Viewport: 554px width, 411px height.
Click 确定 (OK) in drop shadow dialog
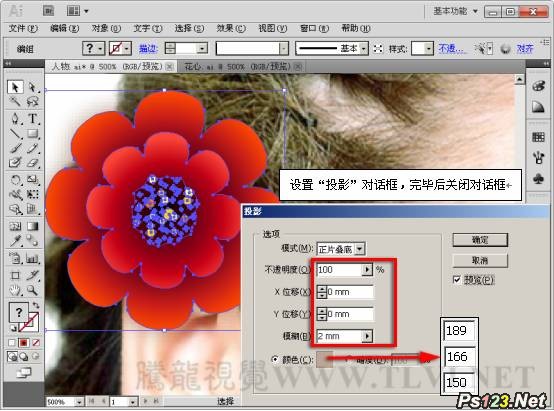point(480,240)
